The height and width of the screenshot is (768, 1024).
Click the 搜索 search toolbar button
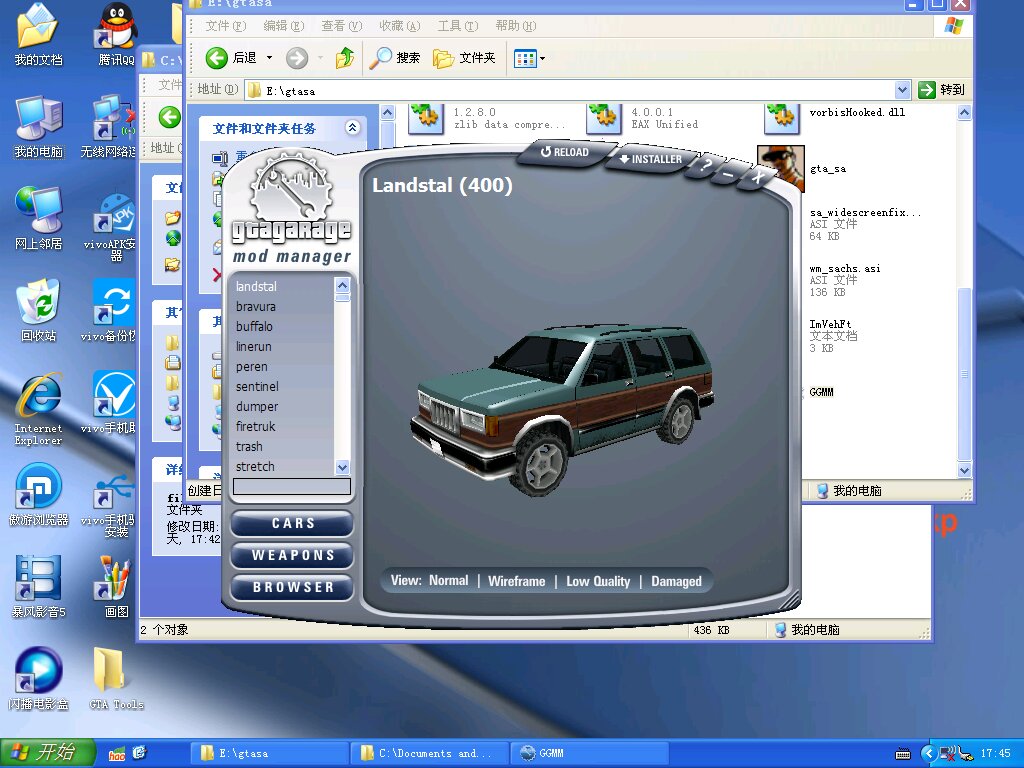[x=394, y=58]
